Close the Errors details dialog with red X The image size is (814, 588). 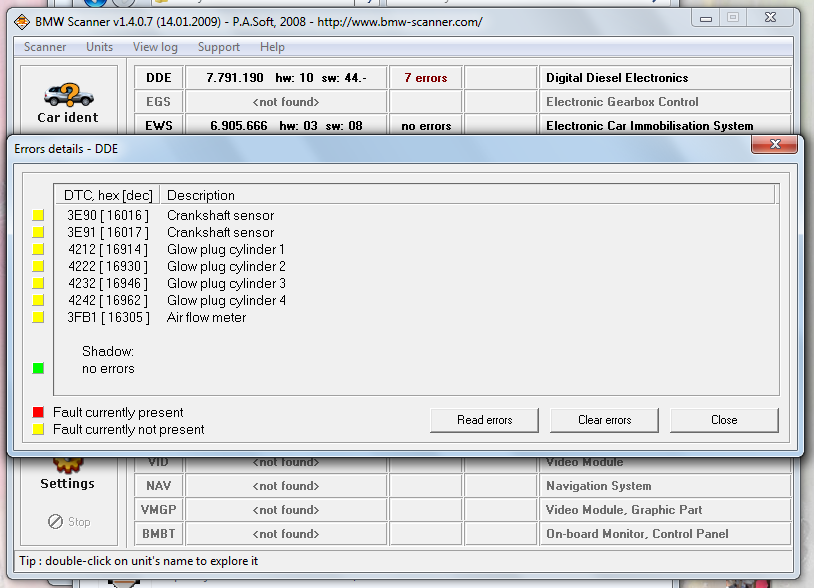(775, 144)
